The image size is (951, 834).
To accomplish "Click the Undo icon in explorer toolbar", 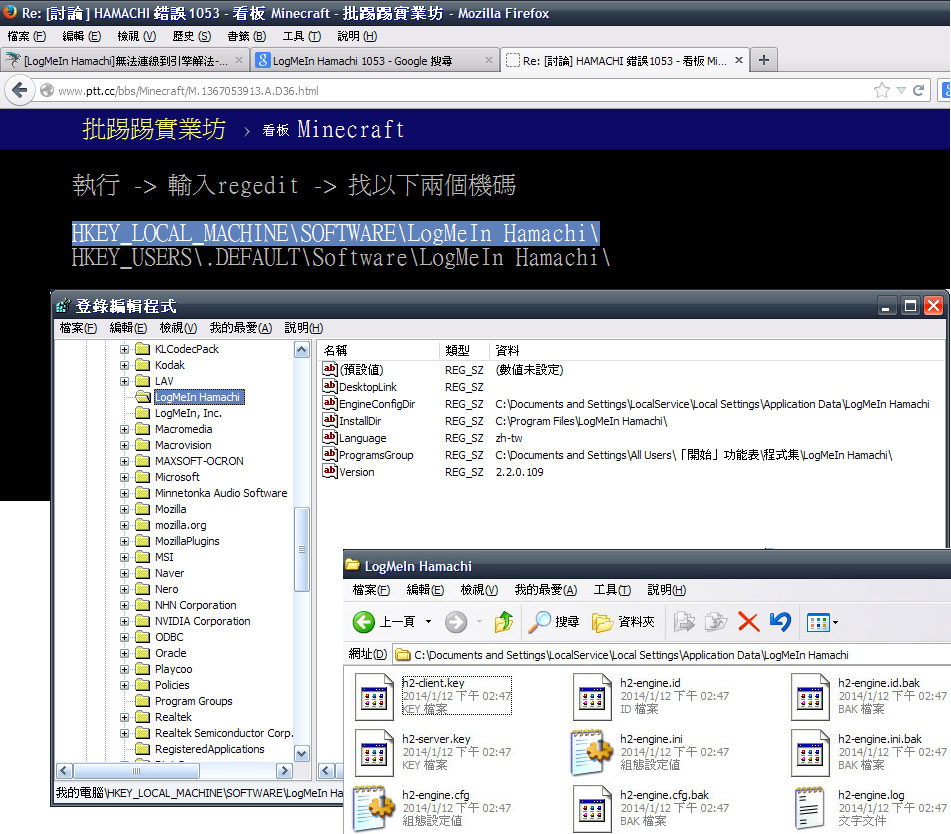I will 780,622.
